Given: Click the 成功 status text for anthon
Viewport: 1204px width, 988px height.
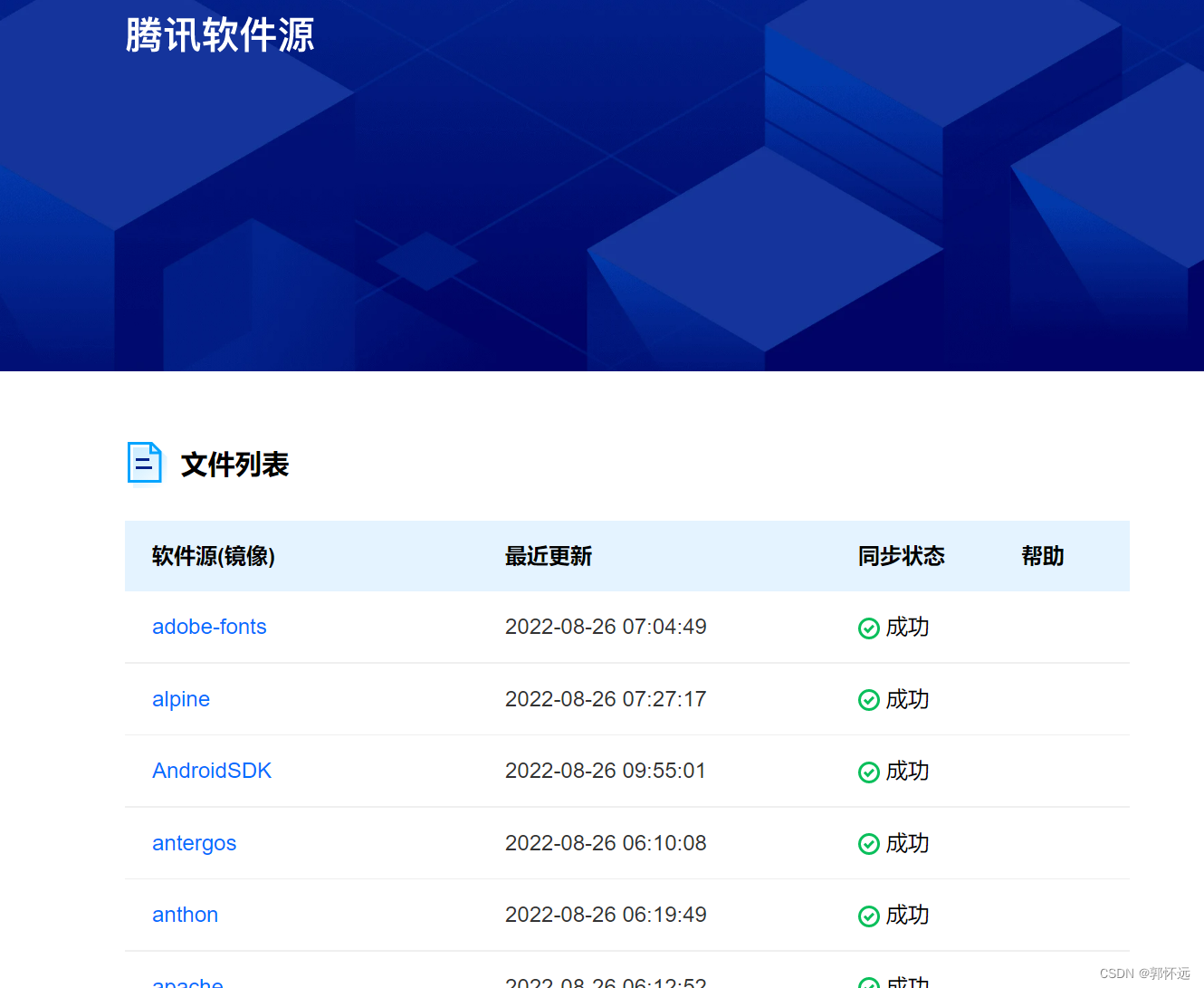Looking at the screenshot, I should coord(907,915).
